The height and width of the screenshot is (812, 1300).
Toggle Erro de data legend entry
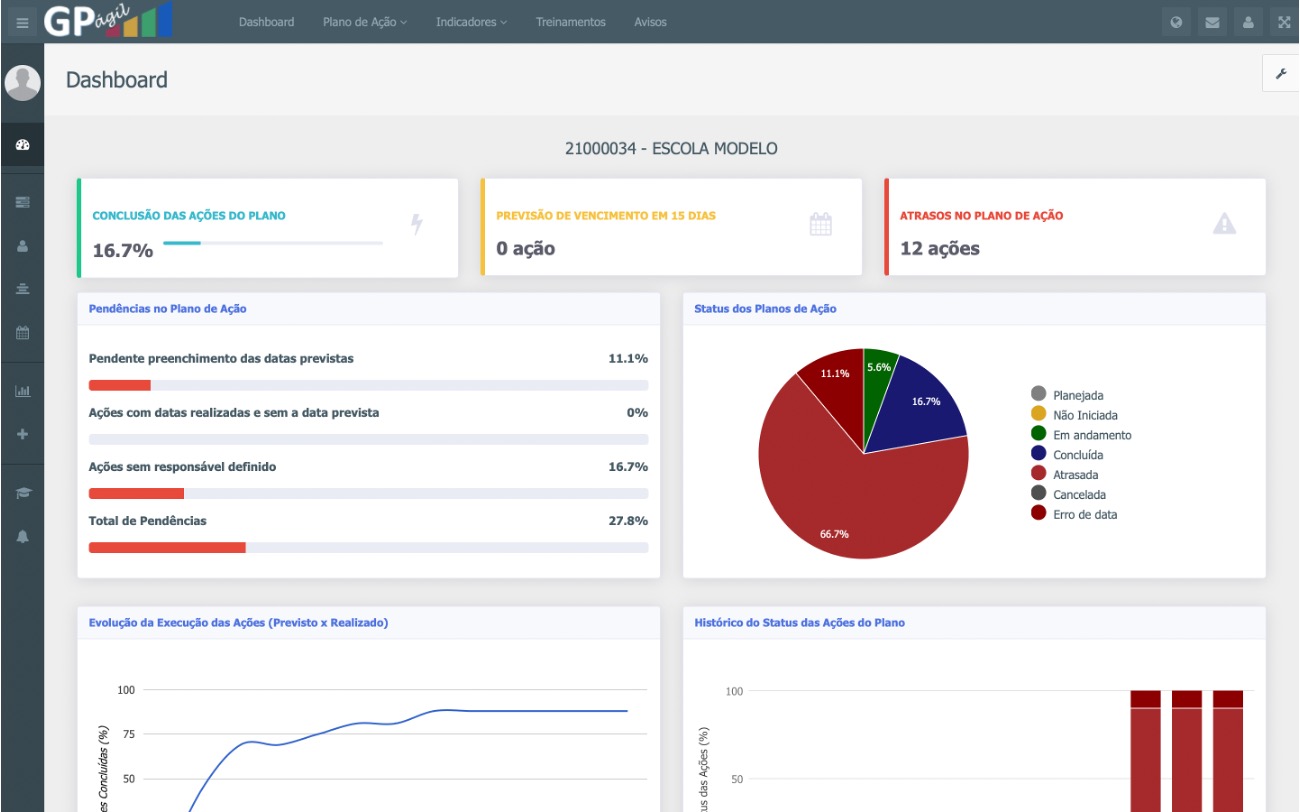(x=1074, y=514)
